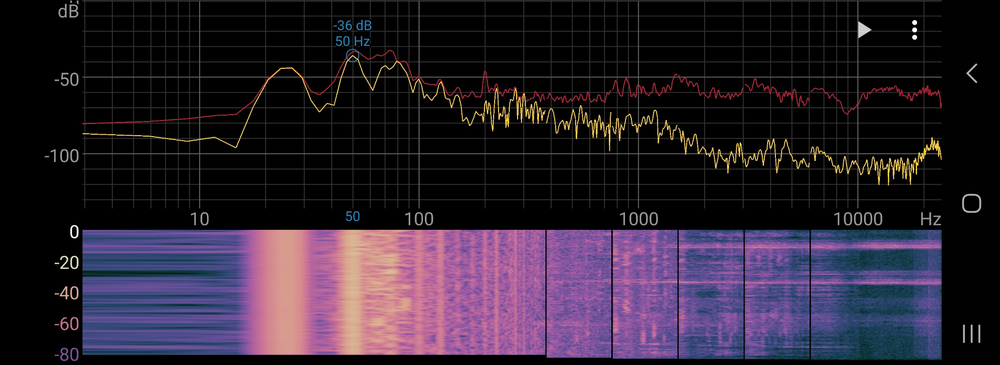Tap the 100 frequency axis label
Screen dimensions: 1000x365
coord(418,220)
